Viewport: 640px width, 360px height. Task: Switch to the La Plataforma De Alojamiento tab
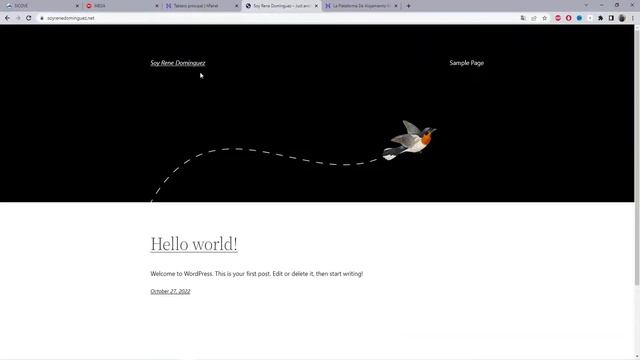point(361,6)
